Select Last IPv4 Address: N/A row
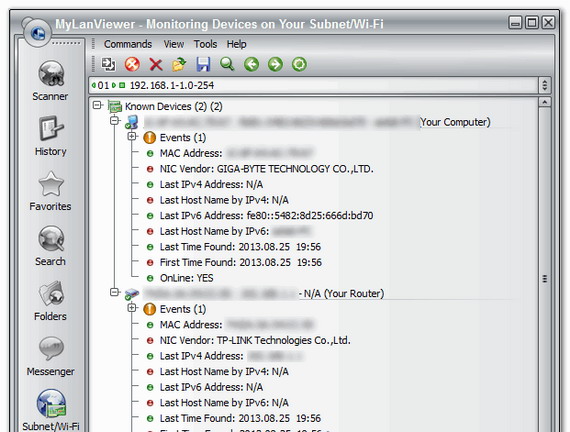 click(211, 184)
